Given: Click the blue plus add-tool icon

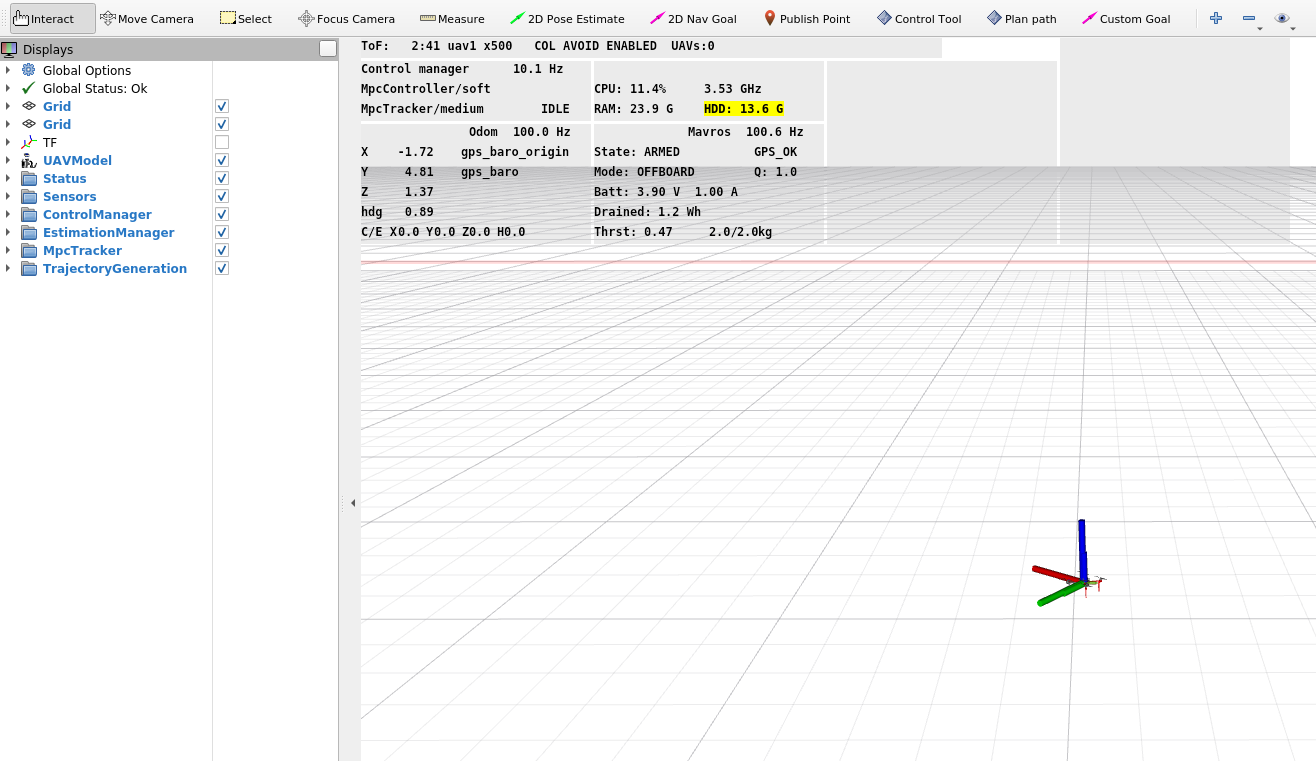Looking at the screenshot, I should pos(1216,18).
